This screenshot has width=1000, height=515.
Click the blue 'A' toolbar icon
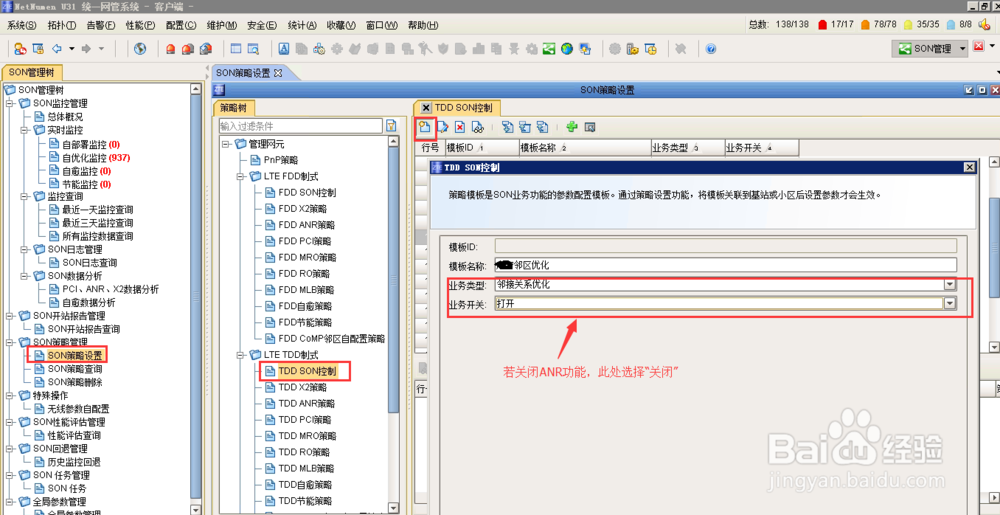click(x=285, y=48)
